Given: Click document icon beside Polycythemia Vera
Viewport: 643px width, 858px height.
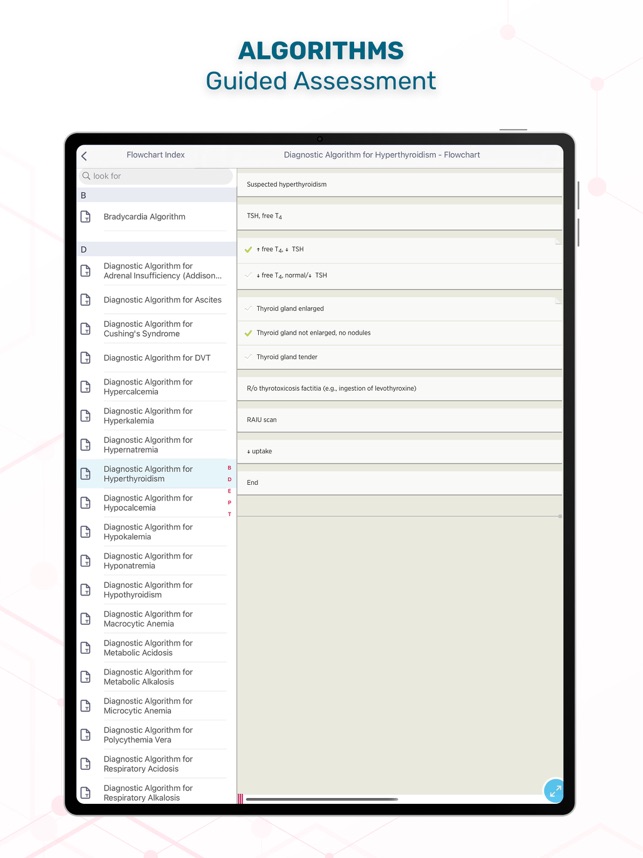Looking at the screenshot, I should (85, 735).
